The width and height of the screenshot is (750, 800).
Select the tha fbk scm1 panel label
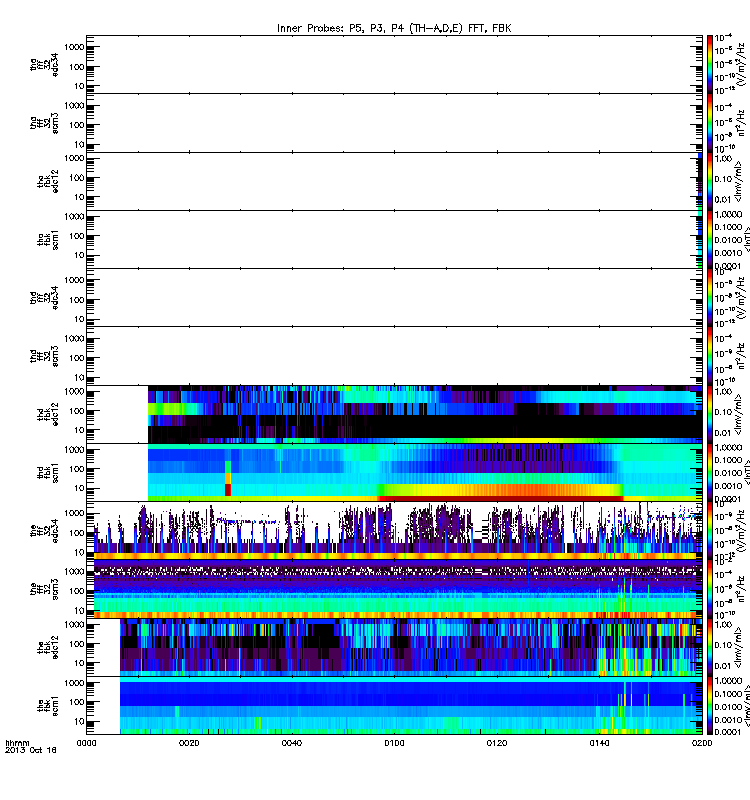(x=48, y=240)
